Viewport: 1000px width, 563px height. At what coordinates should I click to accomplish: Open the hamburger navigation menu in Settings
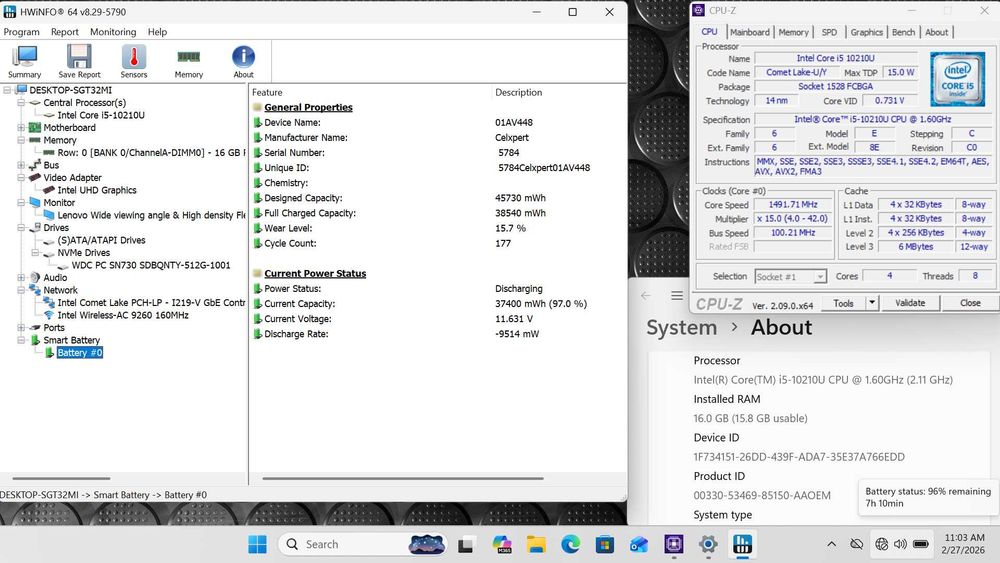coord(677,296)
